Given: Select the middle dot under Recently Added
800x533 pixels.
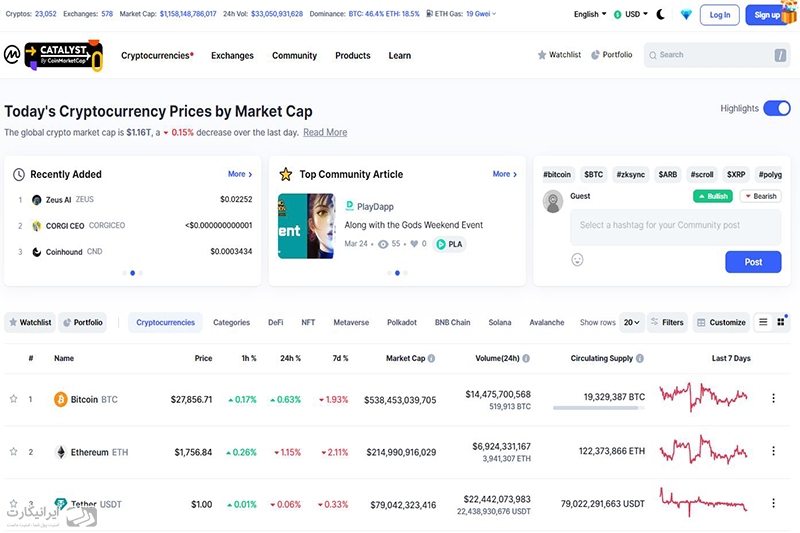Looking at the screenshot, I should [x=133, y=273].
